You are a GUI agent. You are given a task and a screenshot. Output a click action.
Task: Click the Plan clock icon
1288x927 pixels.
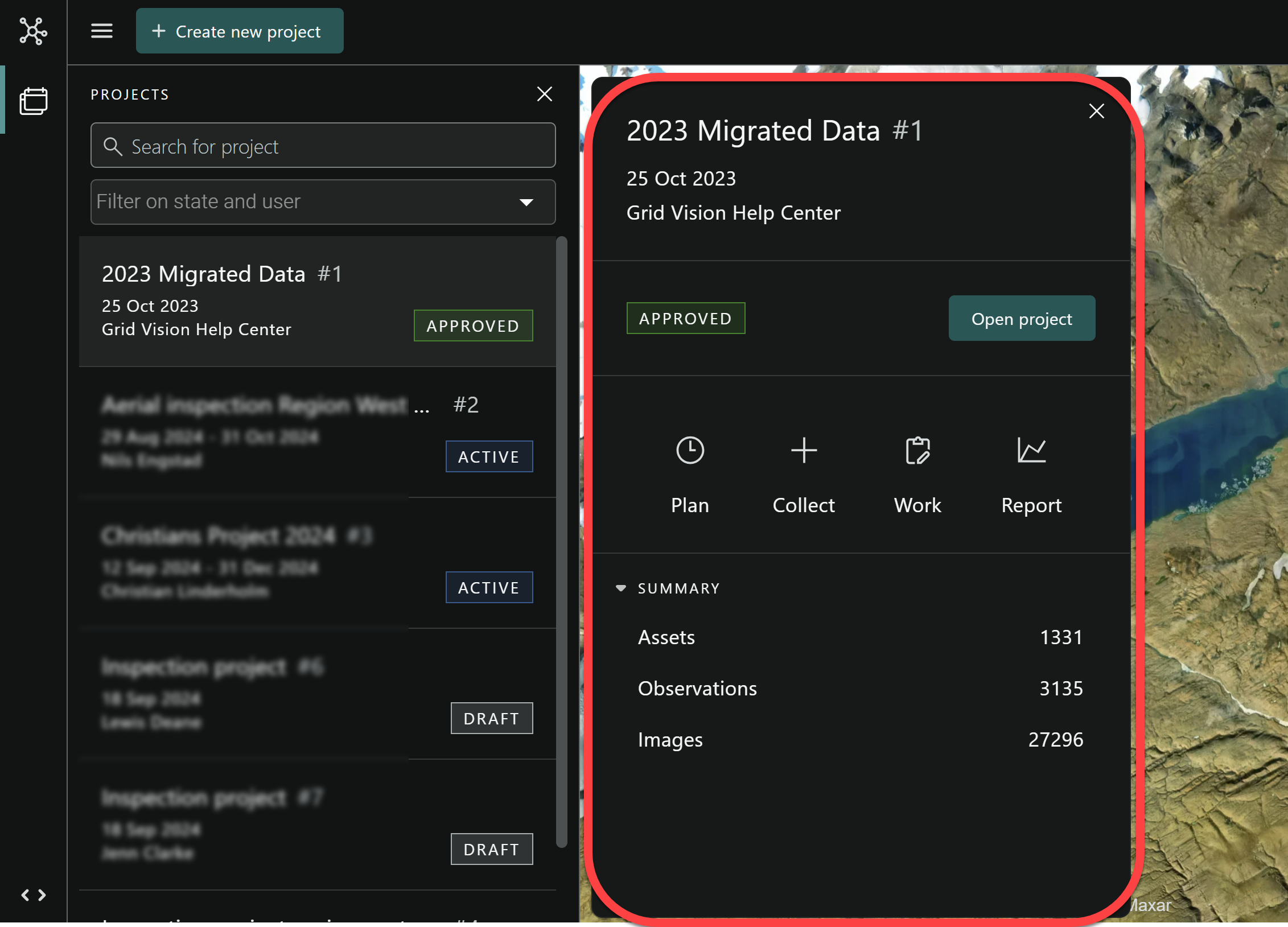(689, 451)
